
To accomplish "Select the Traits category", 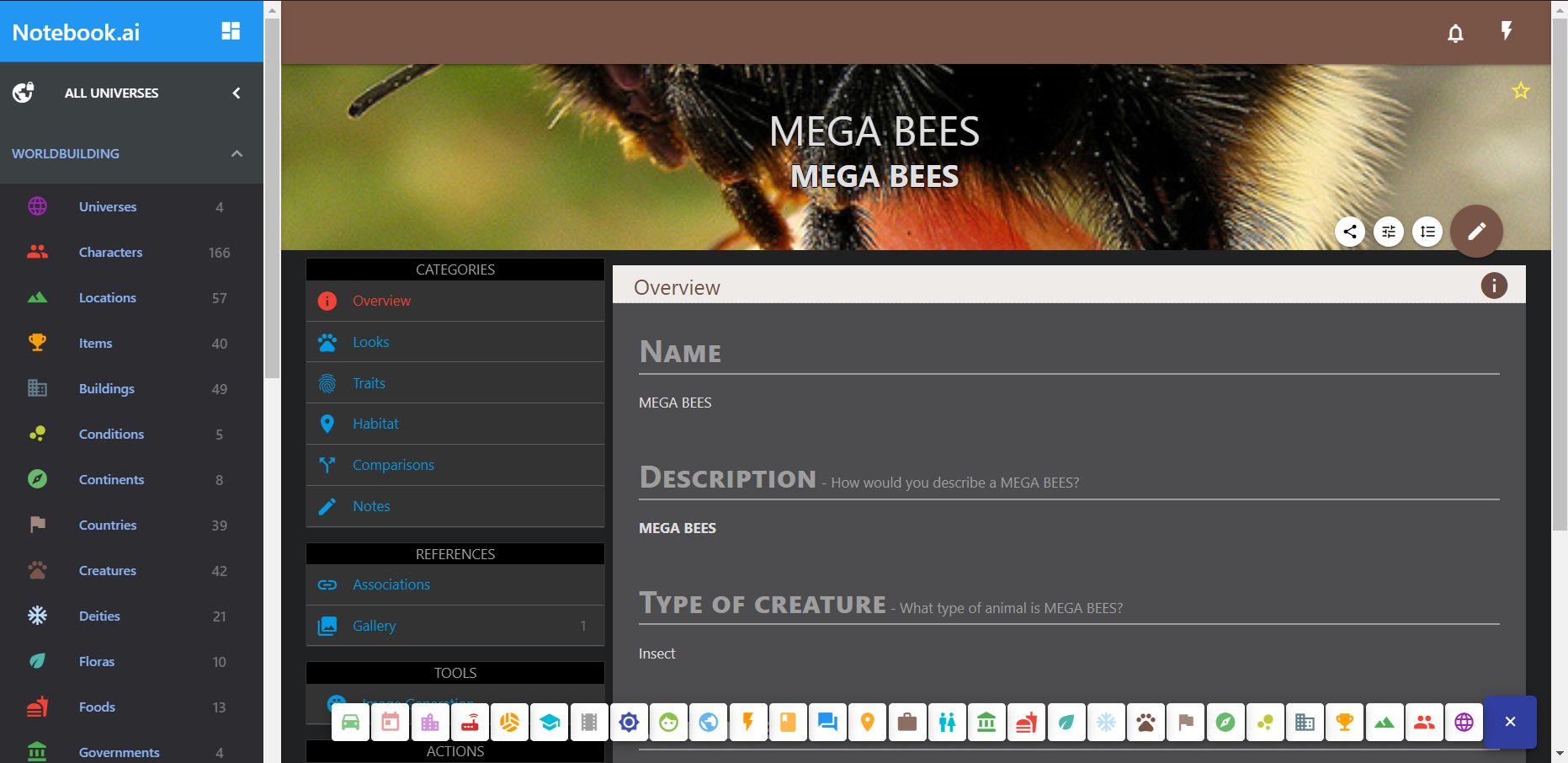I will tap(454, 383).
